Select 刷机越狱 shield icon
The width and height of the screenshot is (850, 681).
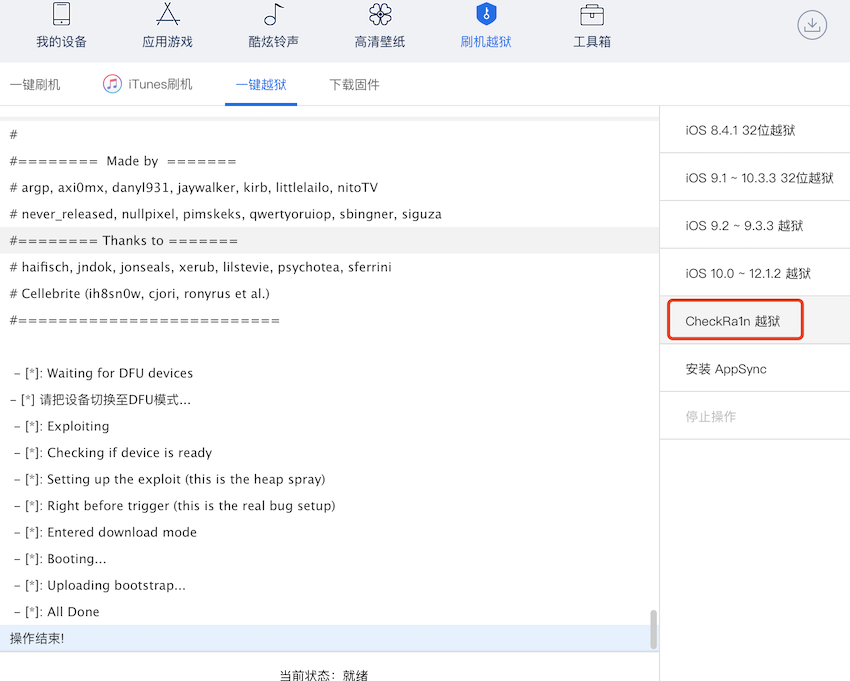point(486,14)
